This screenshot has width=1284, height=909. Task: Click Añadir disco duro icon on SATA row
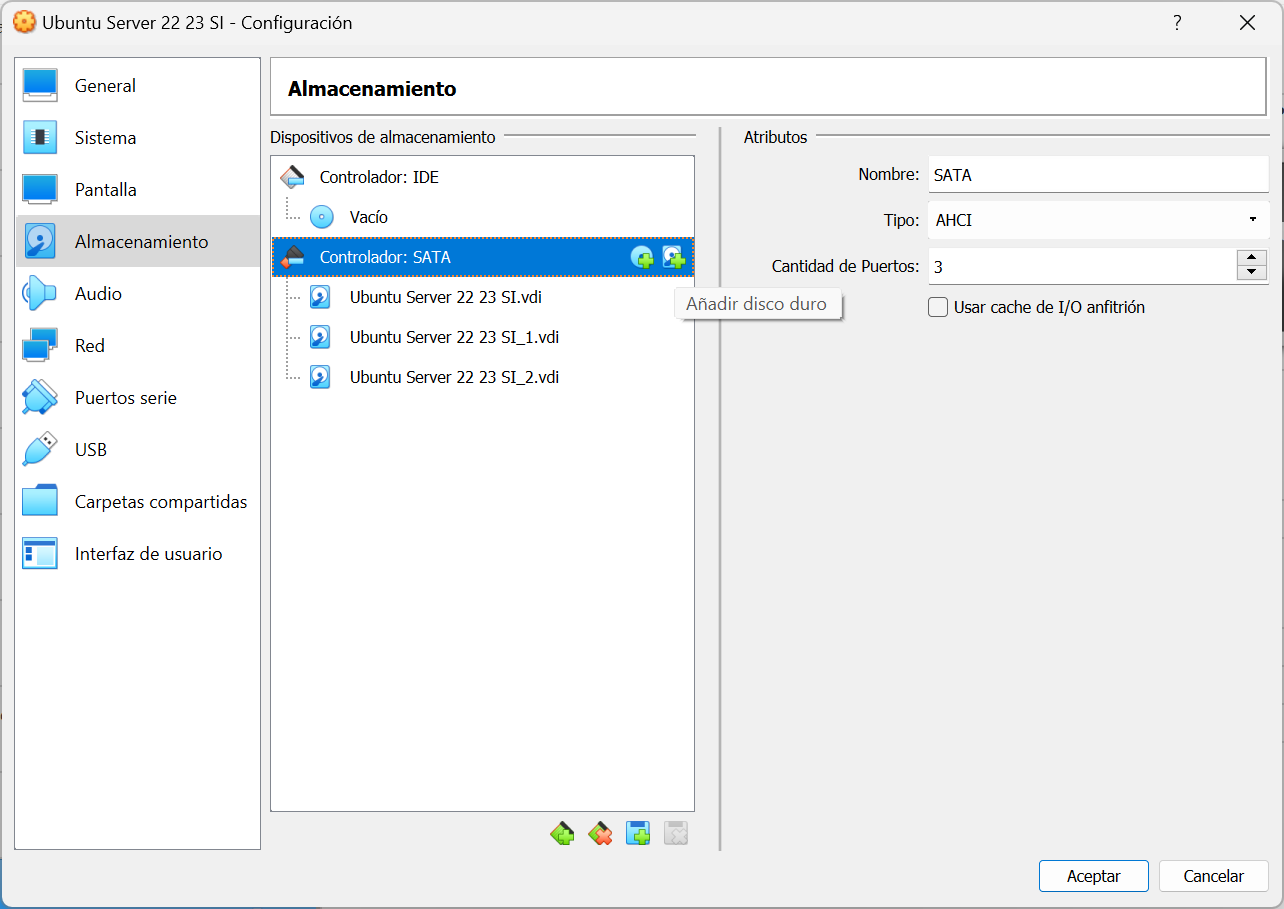[x=674, y=258]
